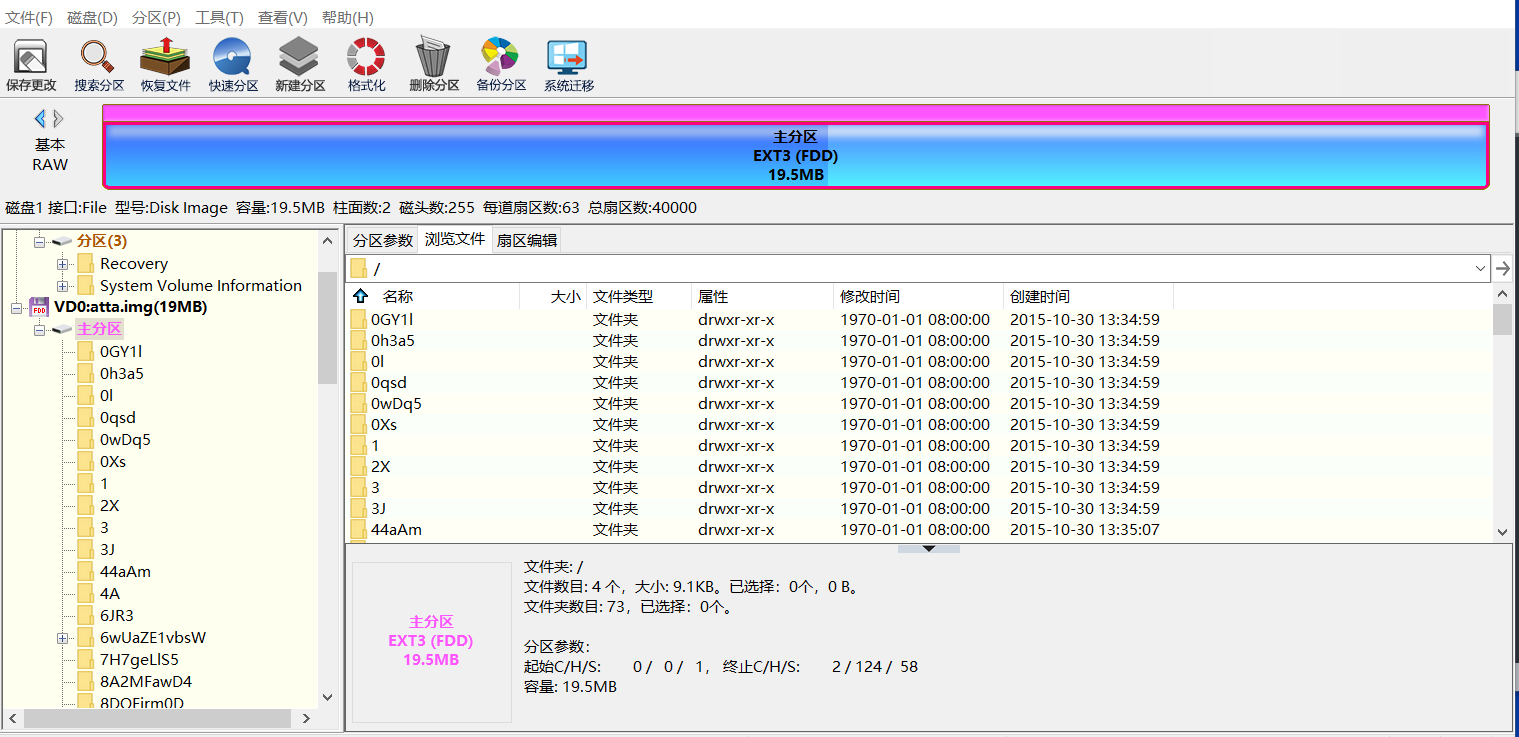Open the 分区(P) menu
This screenshot has width=1519, height=737.
click(x=156, y=18)
